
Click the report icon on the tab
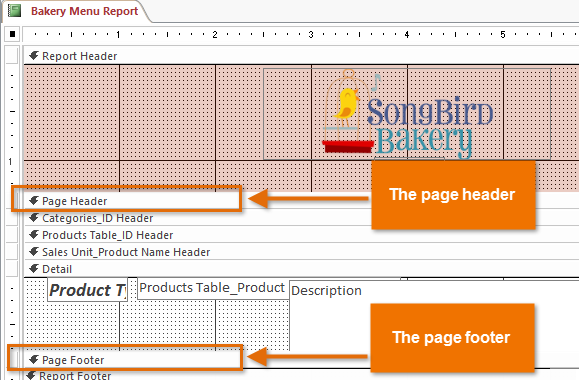pyautogui.click(x=15, y=11)
